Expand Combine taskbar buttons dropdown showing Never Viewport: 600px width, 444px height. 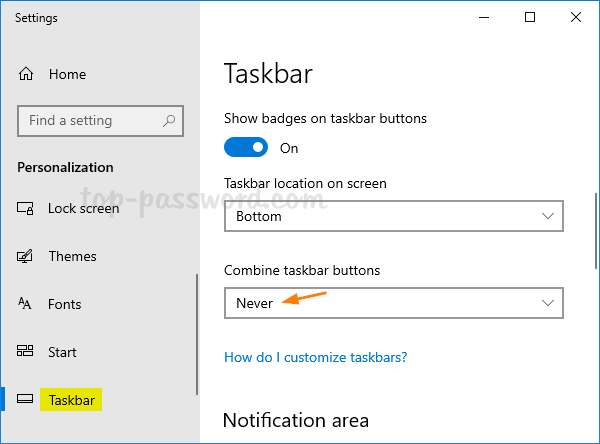pos(393,303)
